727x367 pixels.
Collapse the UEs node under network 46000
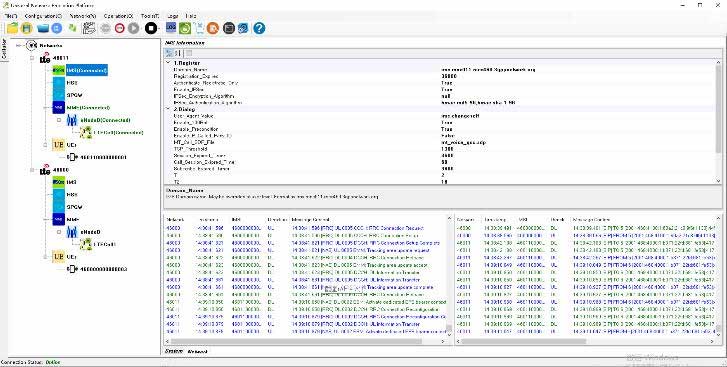(x=45, y=256)
